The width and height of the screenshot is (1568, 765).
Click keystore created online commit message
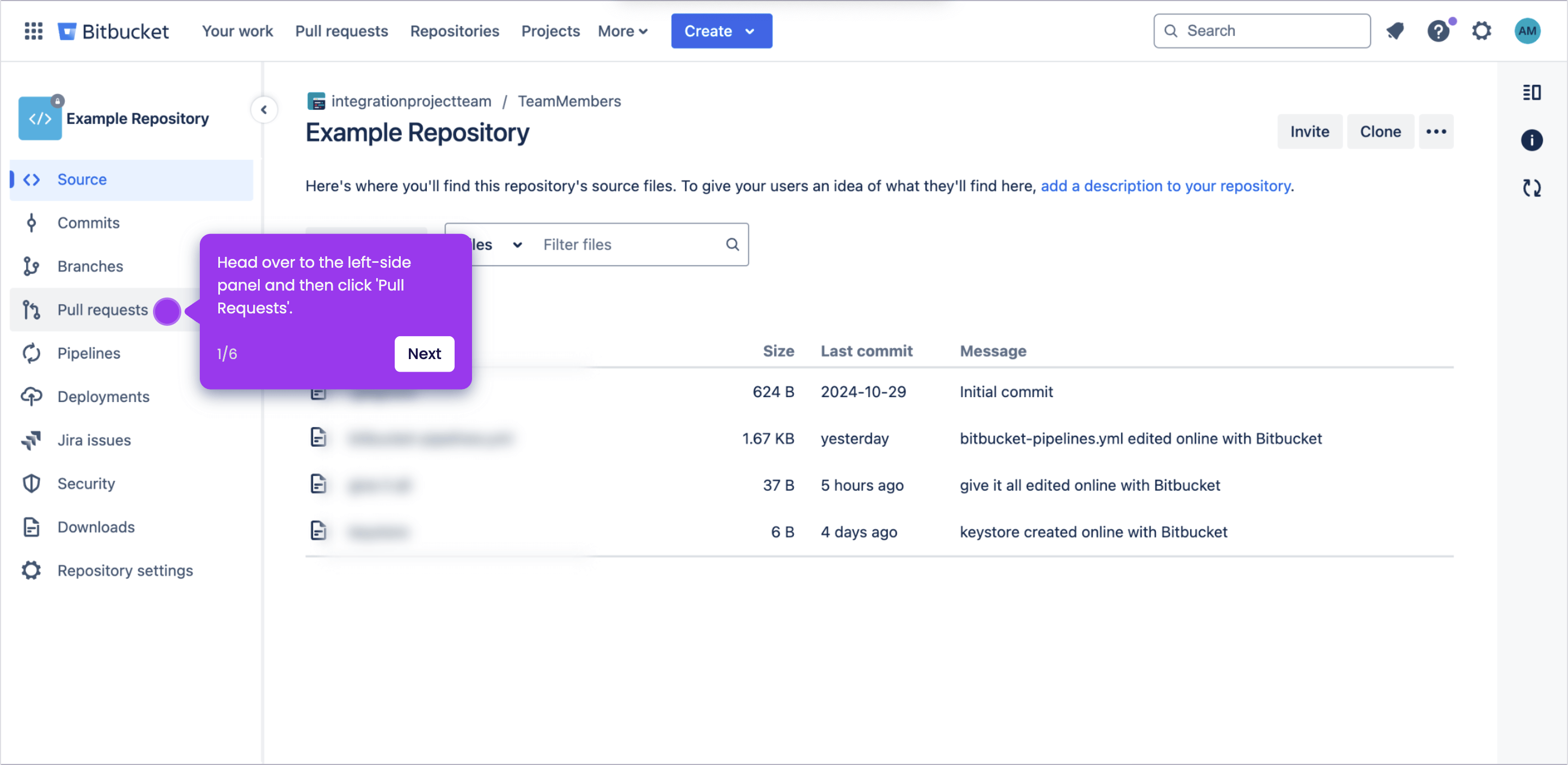click(1093, 532)
